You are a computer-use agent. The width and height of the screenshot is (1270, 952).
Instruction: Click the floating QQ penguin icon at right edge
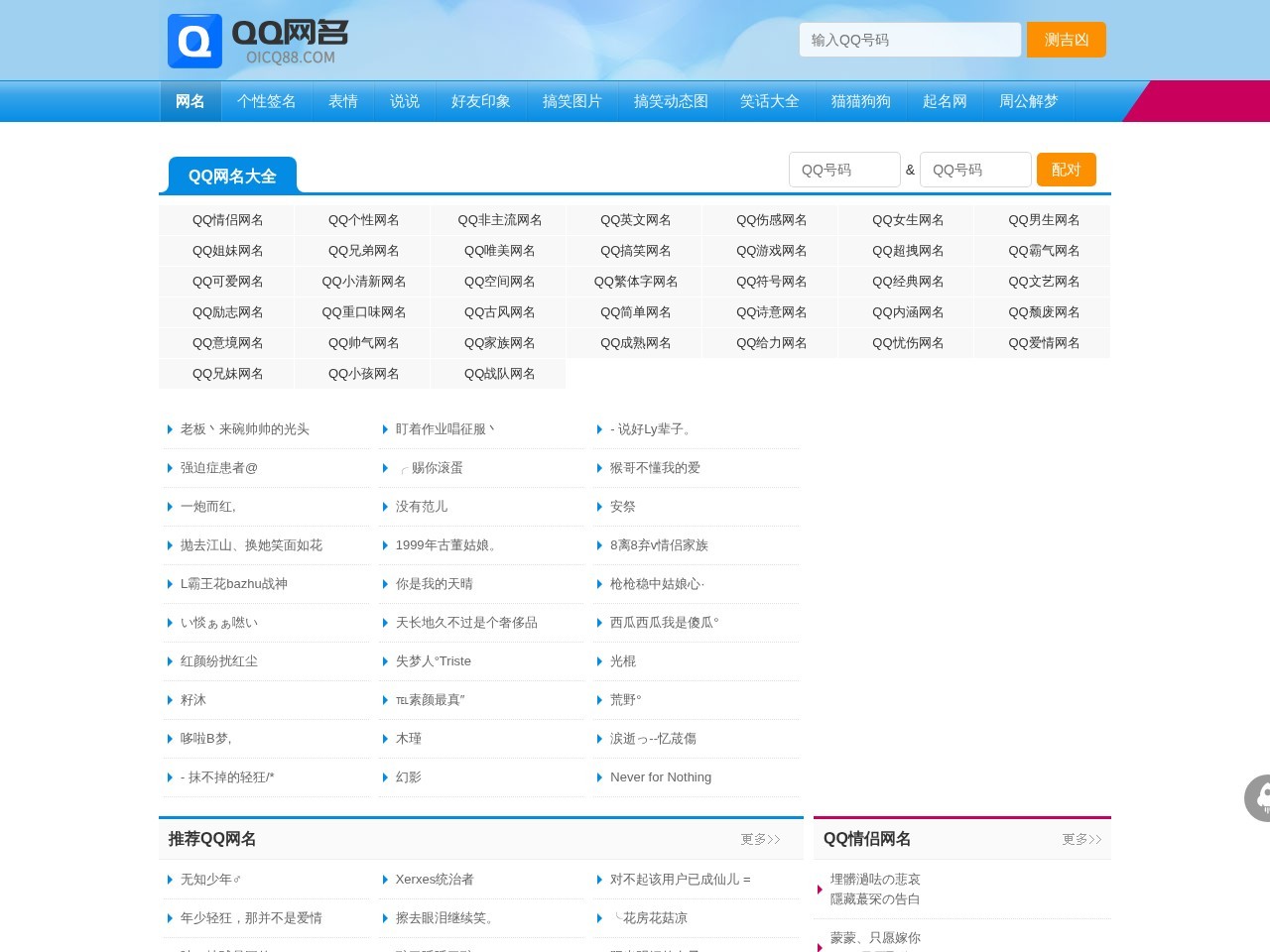[x=1258, y=798]
